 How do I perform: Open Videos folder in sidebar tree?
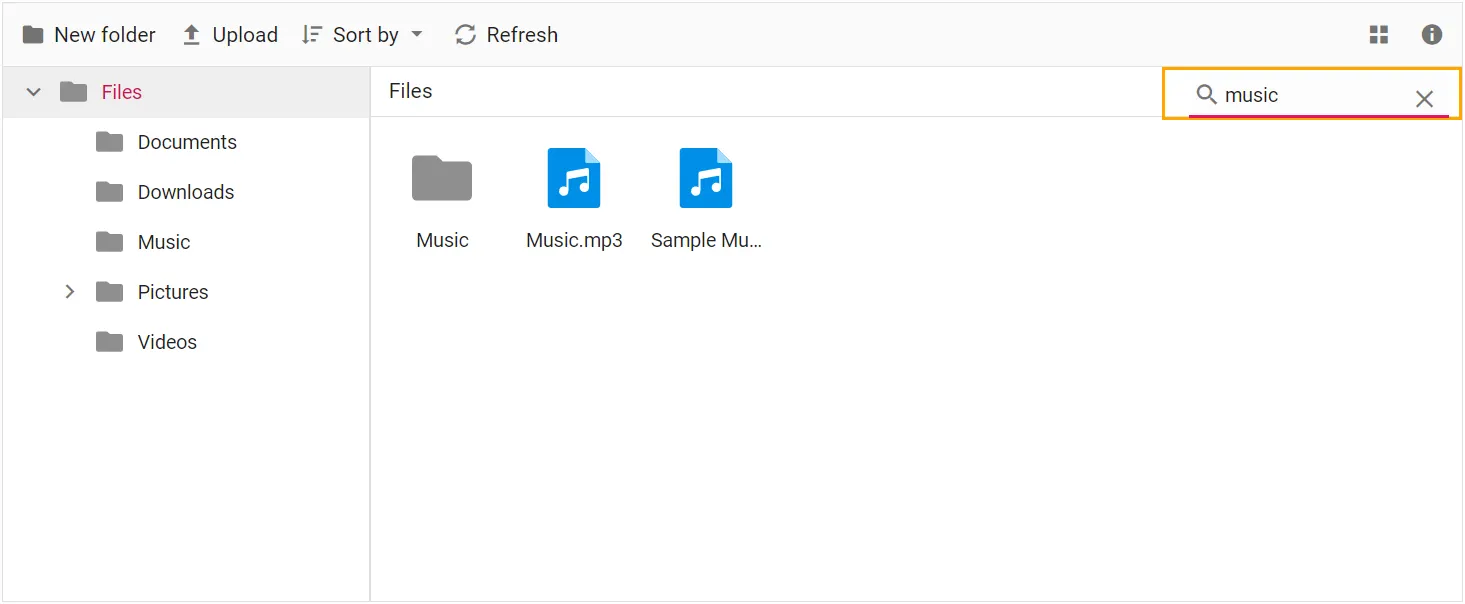point(167,342)
